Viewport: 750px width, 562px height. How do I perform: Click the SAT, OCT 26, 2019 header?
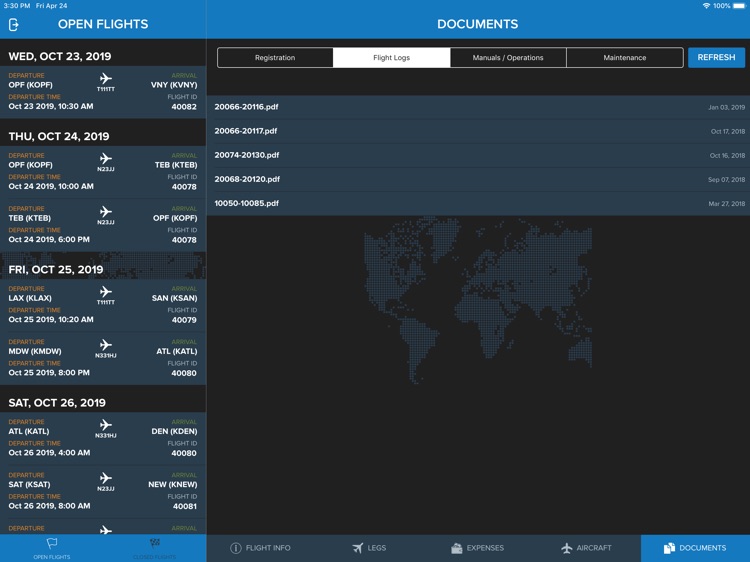pyautogui.click(x=57, y=403)
